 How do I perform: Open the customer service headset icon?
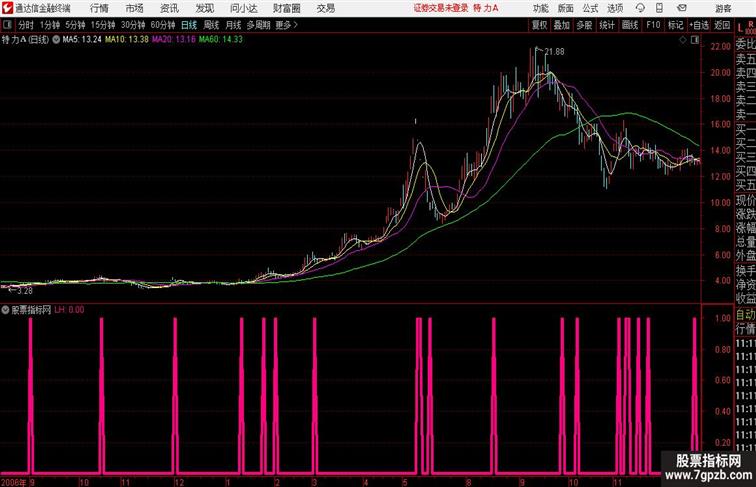pos(640,8)
